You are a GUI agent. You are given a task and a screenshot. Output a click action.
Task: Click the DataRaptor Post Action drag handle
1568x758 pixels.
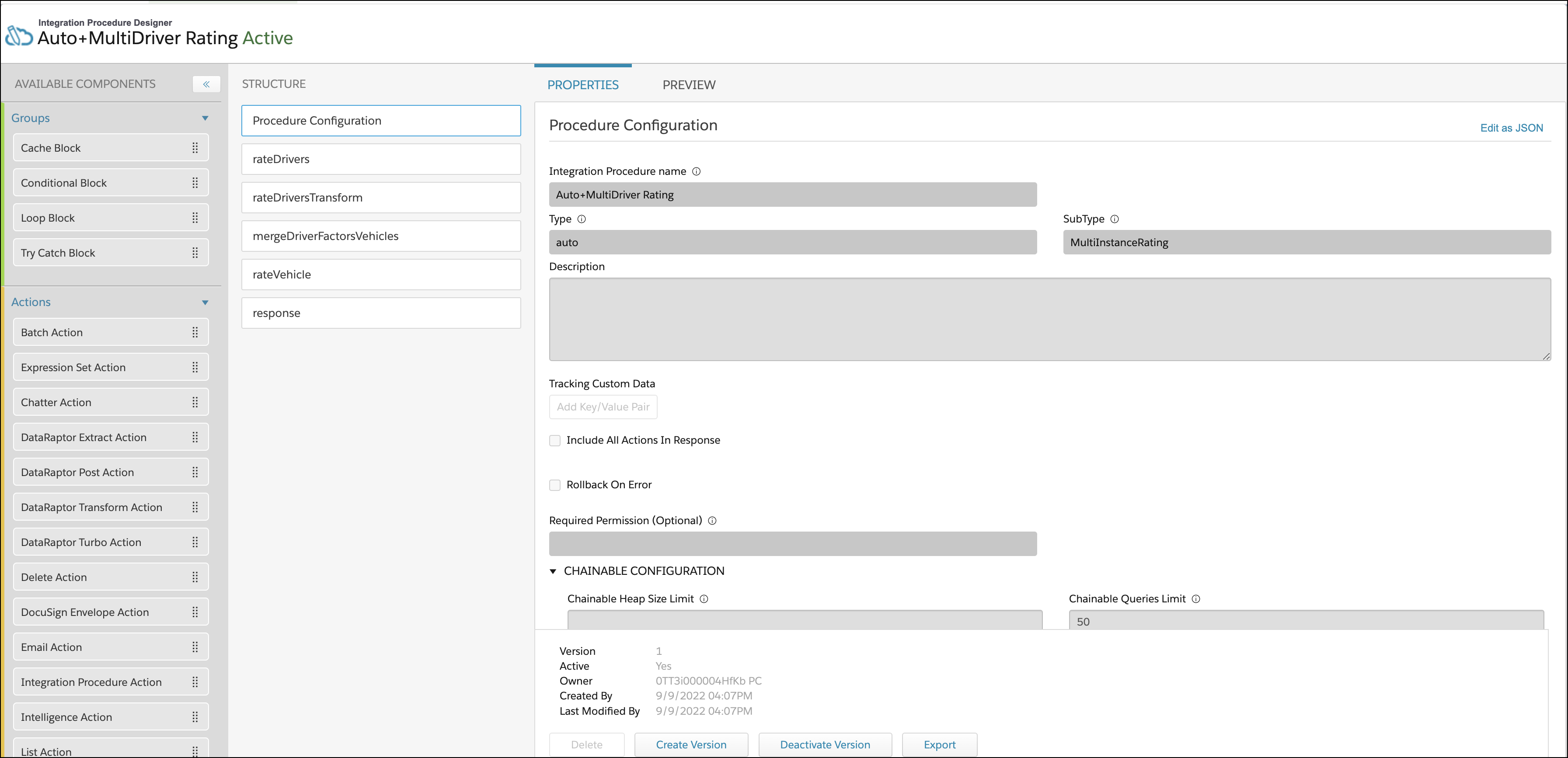click(195, 472)
